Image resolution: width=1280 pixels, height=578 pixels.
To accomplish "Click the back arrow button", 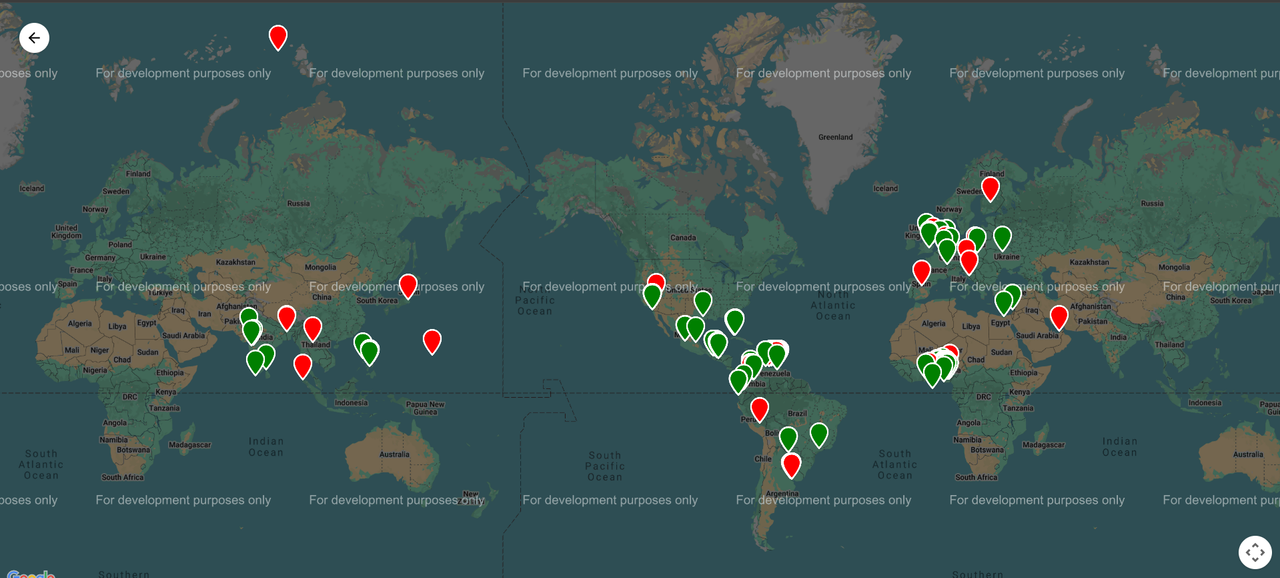I will (34, 37).
